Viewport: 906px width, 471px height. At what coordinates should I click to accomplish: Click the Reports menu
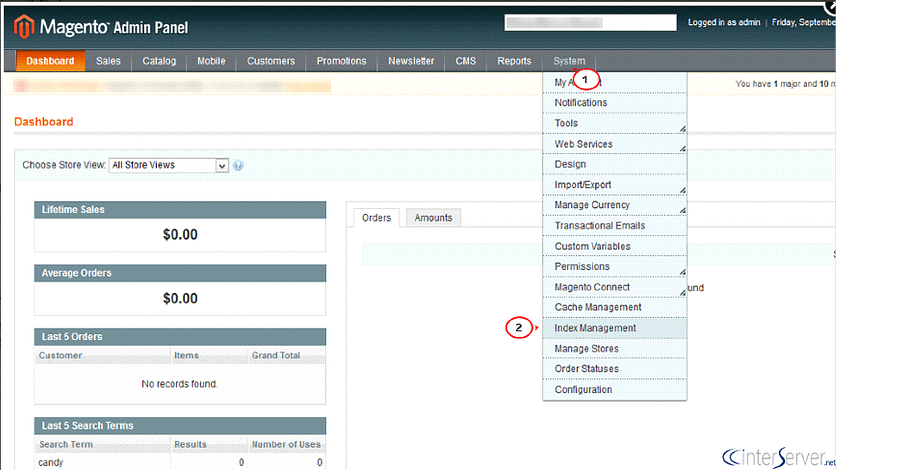click(x=514, y=61)
